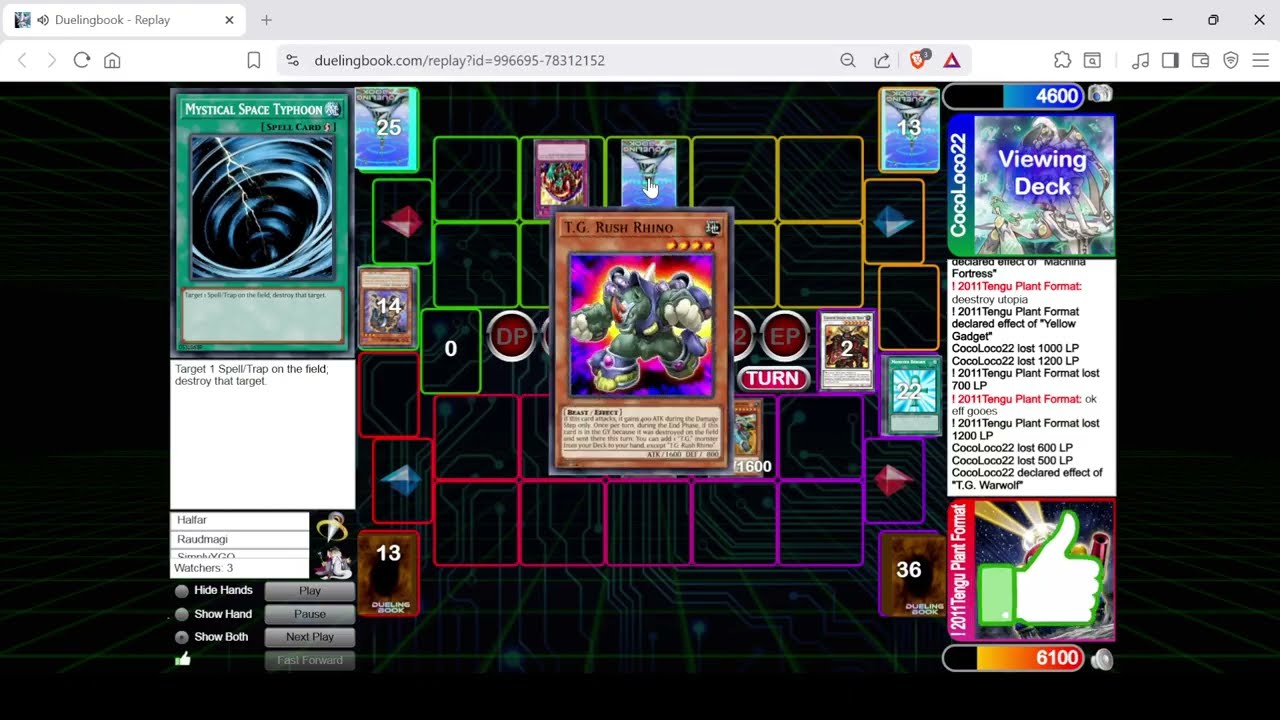Open the browser hamburger menu
The height and width of the screenshot is (720, 1280).
click(x=1261, y=61)
